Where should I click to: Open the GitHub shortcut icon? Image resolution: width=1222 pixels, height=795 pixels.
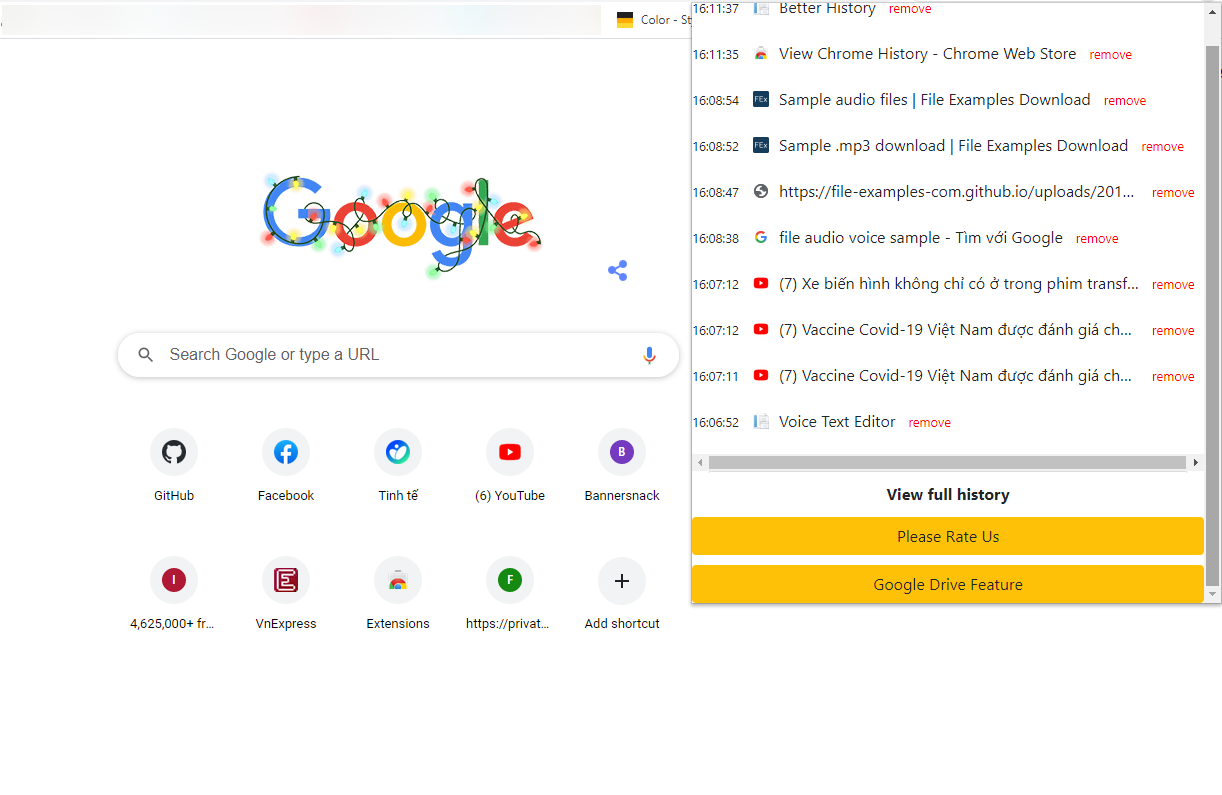pos(174,452)
